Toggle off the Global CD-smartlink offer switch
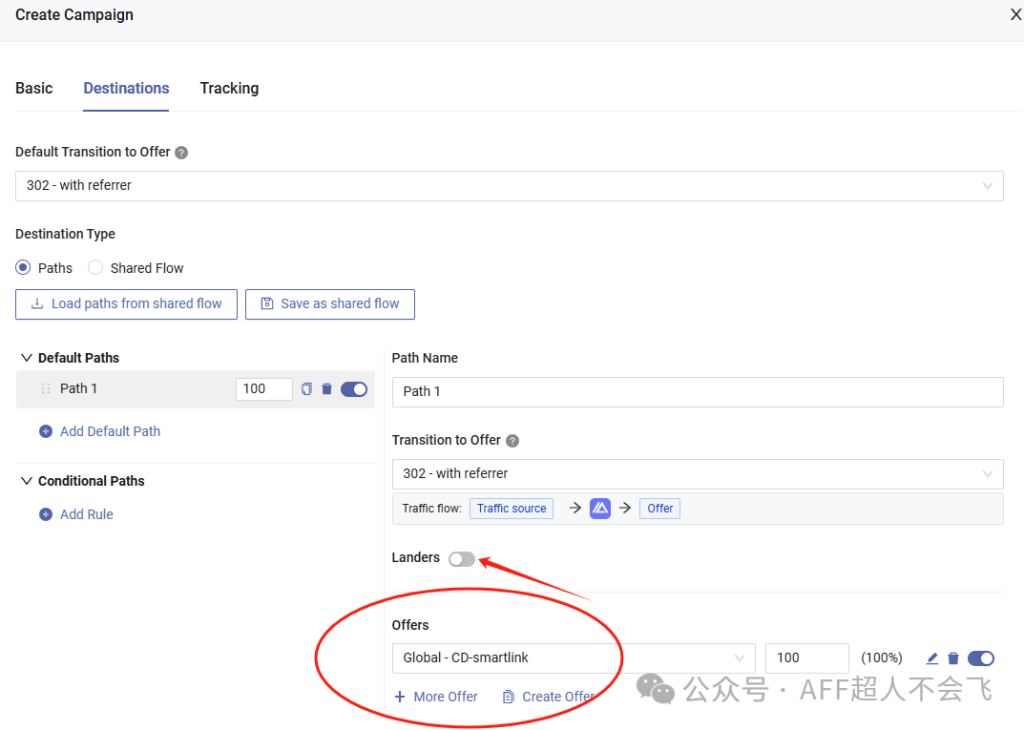The width and height of the screenshot is (1024, 730). tap(981, 658)
